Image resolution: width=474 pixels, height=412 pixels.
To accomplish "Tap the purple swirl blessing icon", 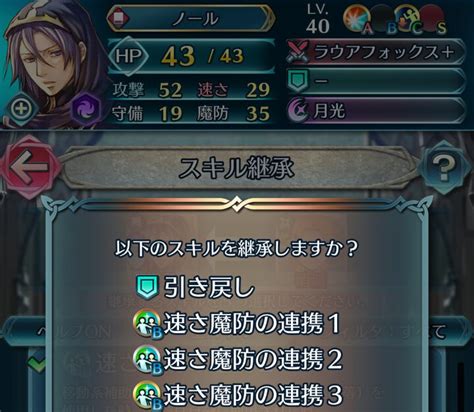I will click(86, 109).
